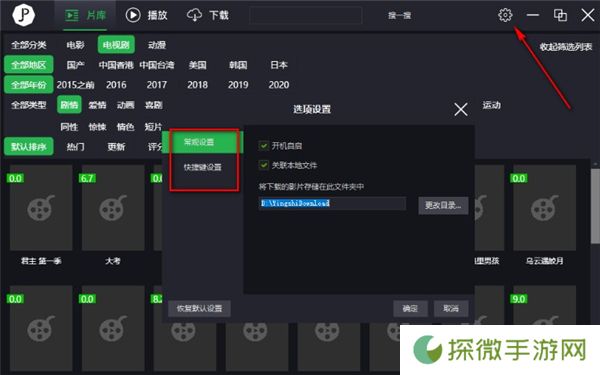Toggle the 关联本地文件 checkbox
The height and width of the screenshot is (375, 600).
pos(263,165)
